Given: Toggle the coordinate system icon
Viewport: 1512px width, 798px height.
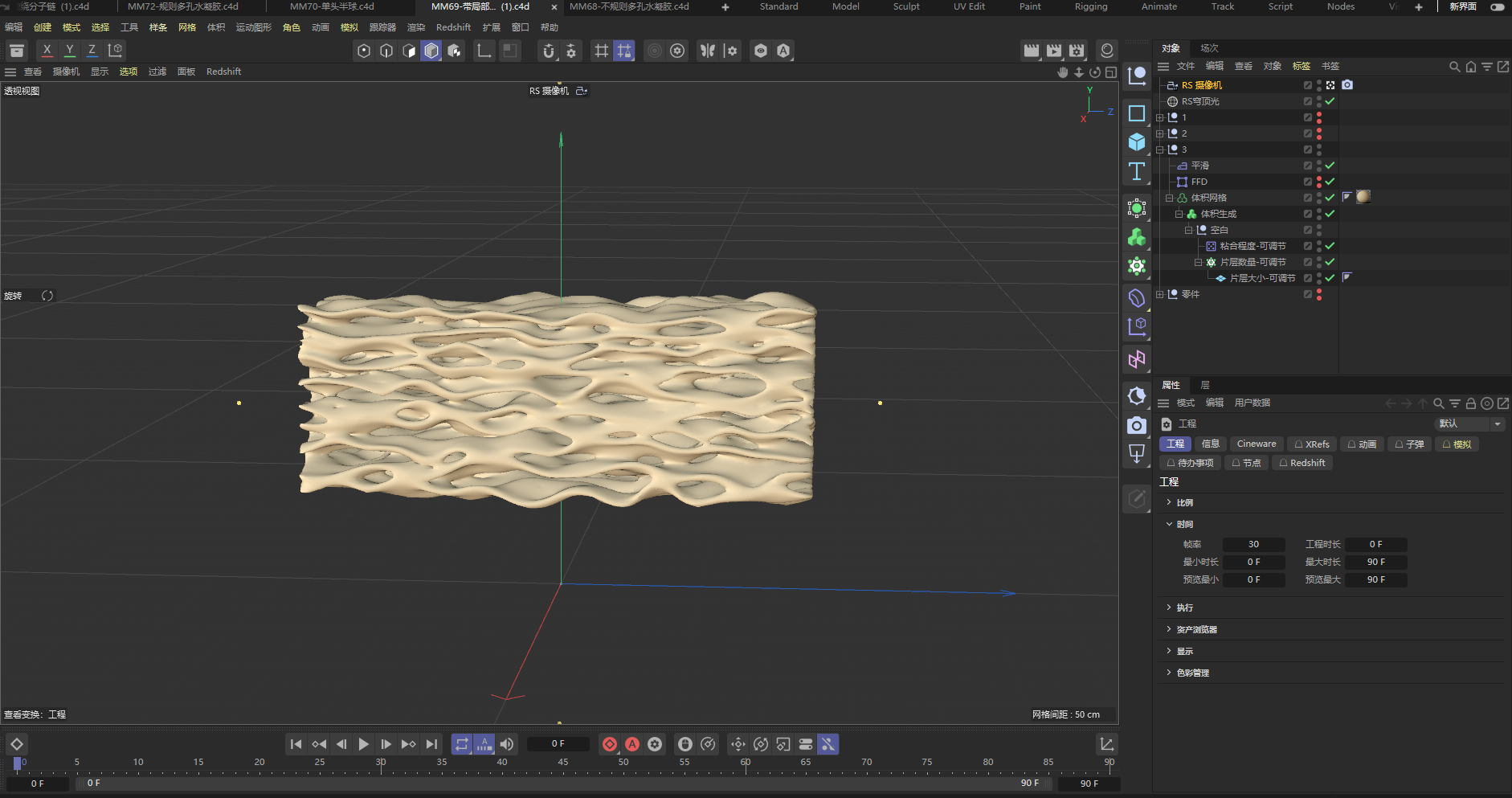Looking at the screenshot, I should pyautogui.click(x=116, y=50).
